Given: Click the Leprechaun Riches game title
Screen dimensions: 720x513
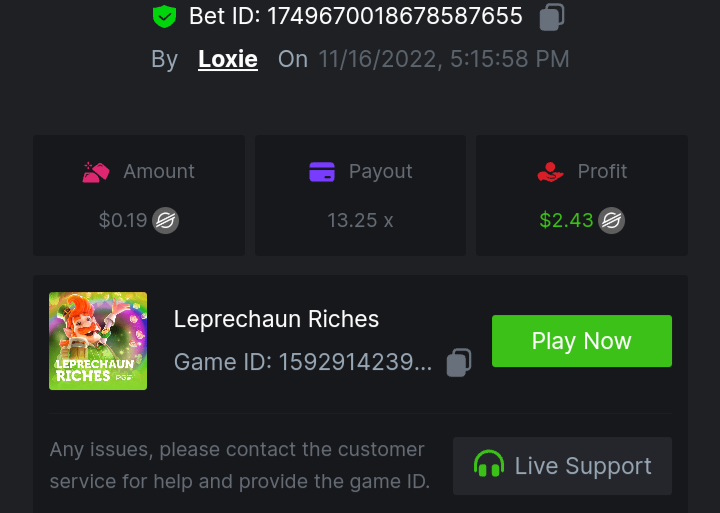Looking at the screenshot, I should coord(276,319).
